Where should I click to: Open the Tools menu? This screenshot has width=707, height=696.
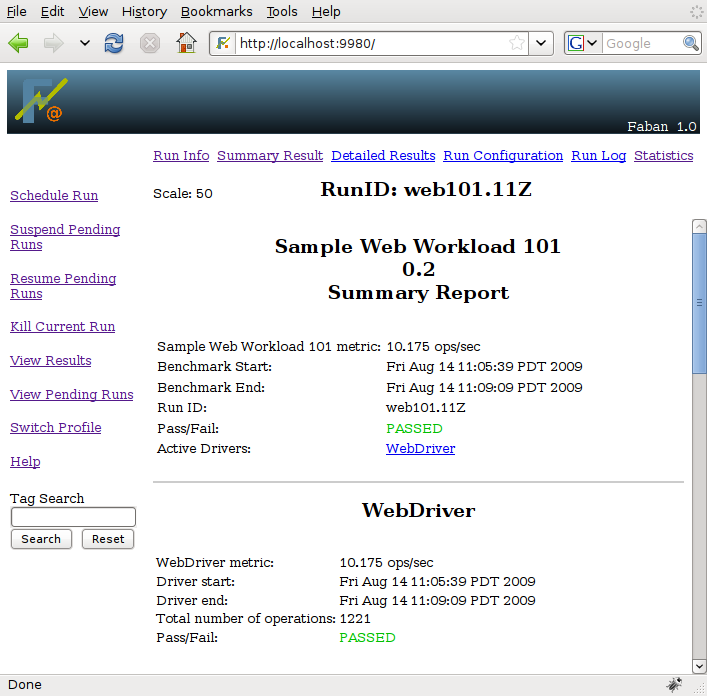282,11
